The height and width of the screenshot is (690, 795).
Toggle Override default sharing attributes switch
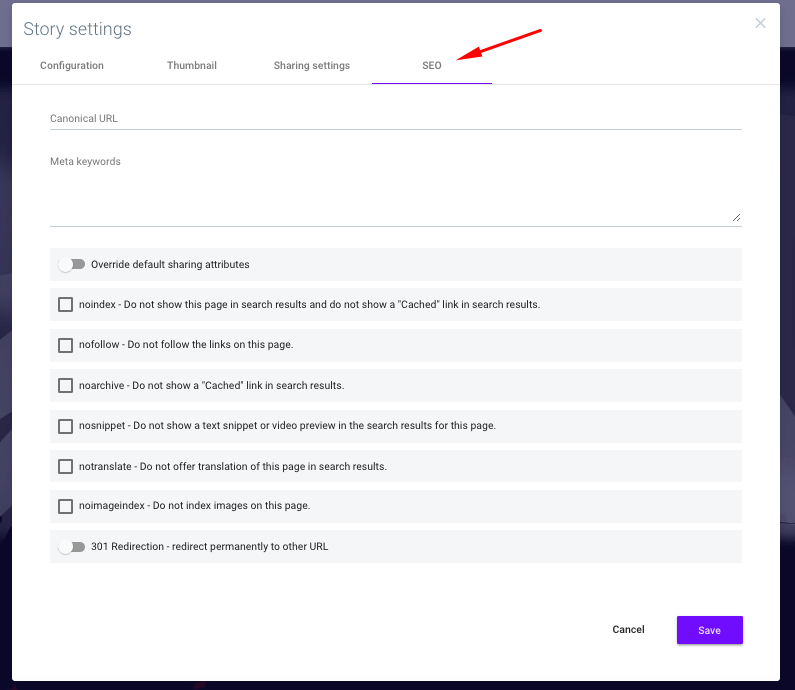(x=71, y=264)
